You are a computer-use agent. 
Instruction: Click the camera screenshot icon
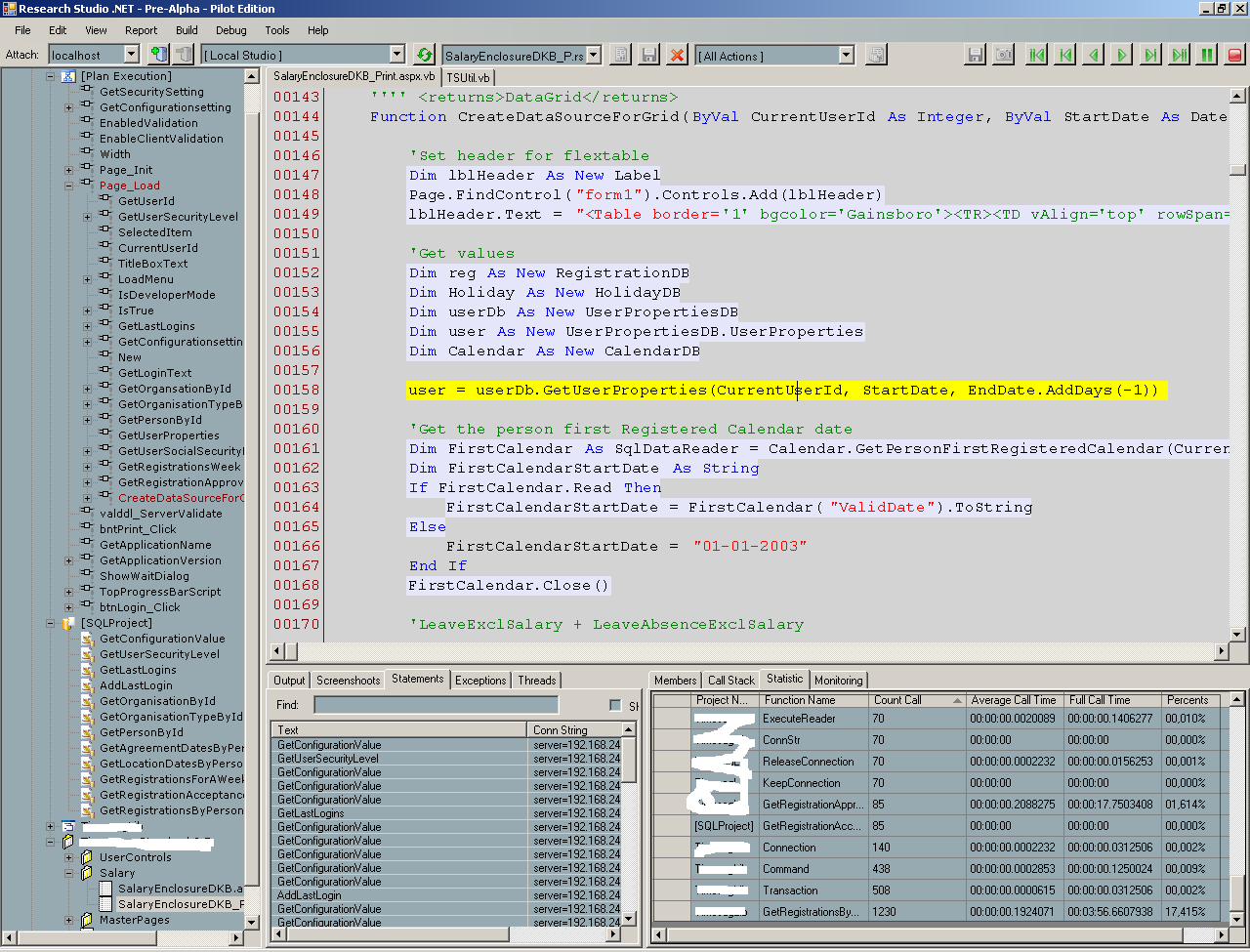point(1003,56)
